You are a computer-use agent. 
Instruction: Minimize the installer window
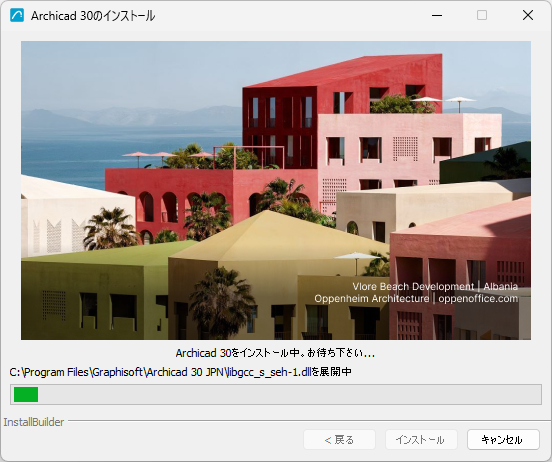coord(437,15)
